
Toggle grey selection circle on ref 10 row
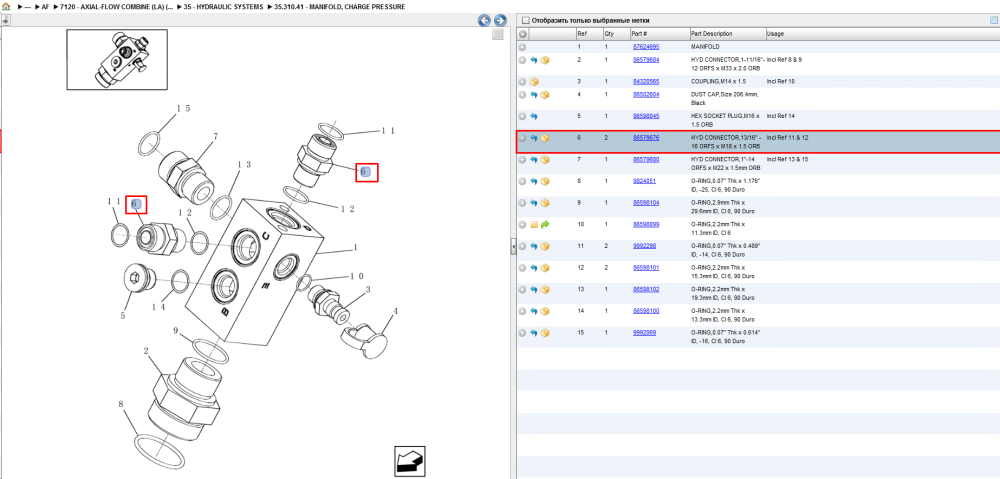[522, 225]
